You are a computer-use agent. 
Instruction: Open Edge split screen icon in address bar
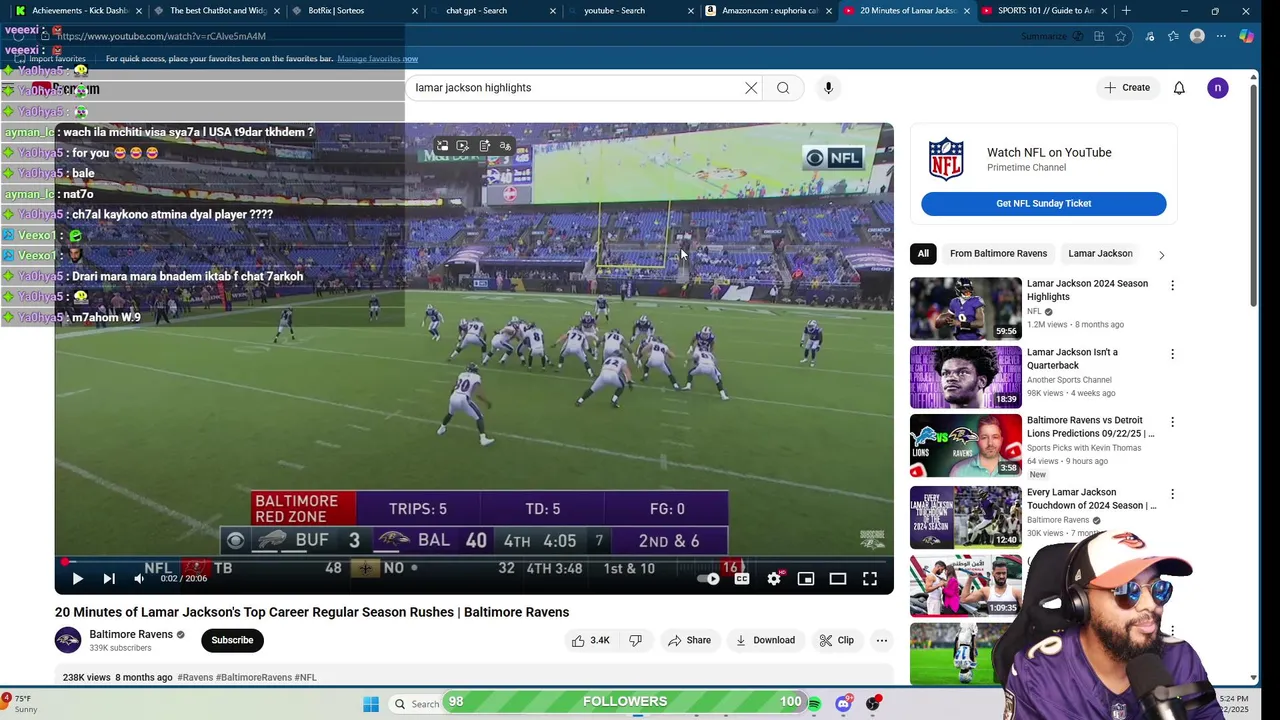(x=1099, y=36)
